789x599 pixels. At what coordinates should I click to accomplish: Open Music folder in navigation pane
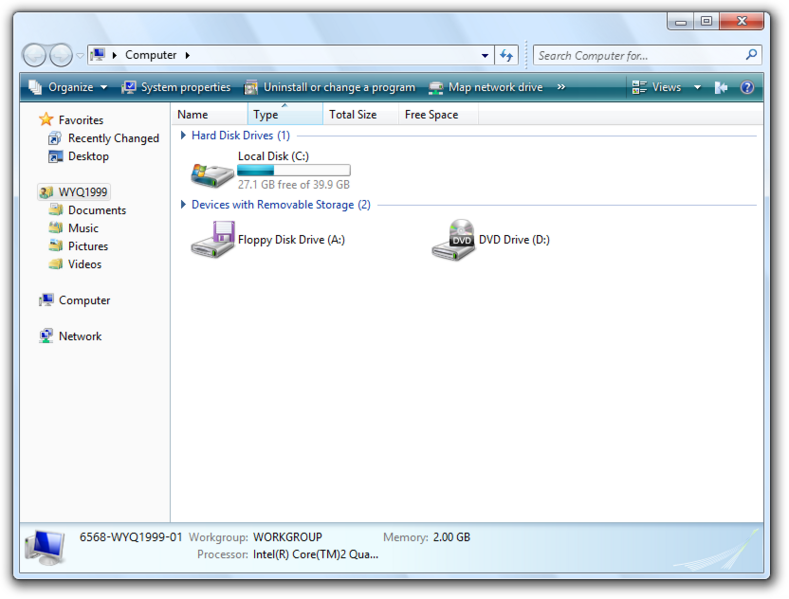73,228
